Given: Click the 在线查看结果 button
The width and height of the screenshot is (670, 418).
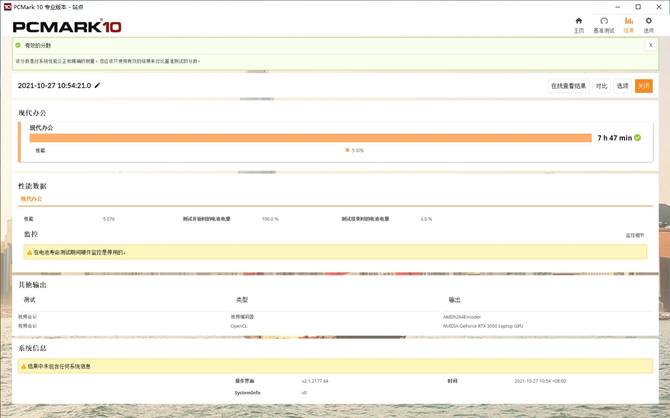Looking at the screenshot, I should (569, 86).
